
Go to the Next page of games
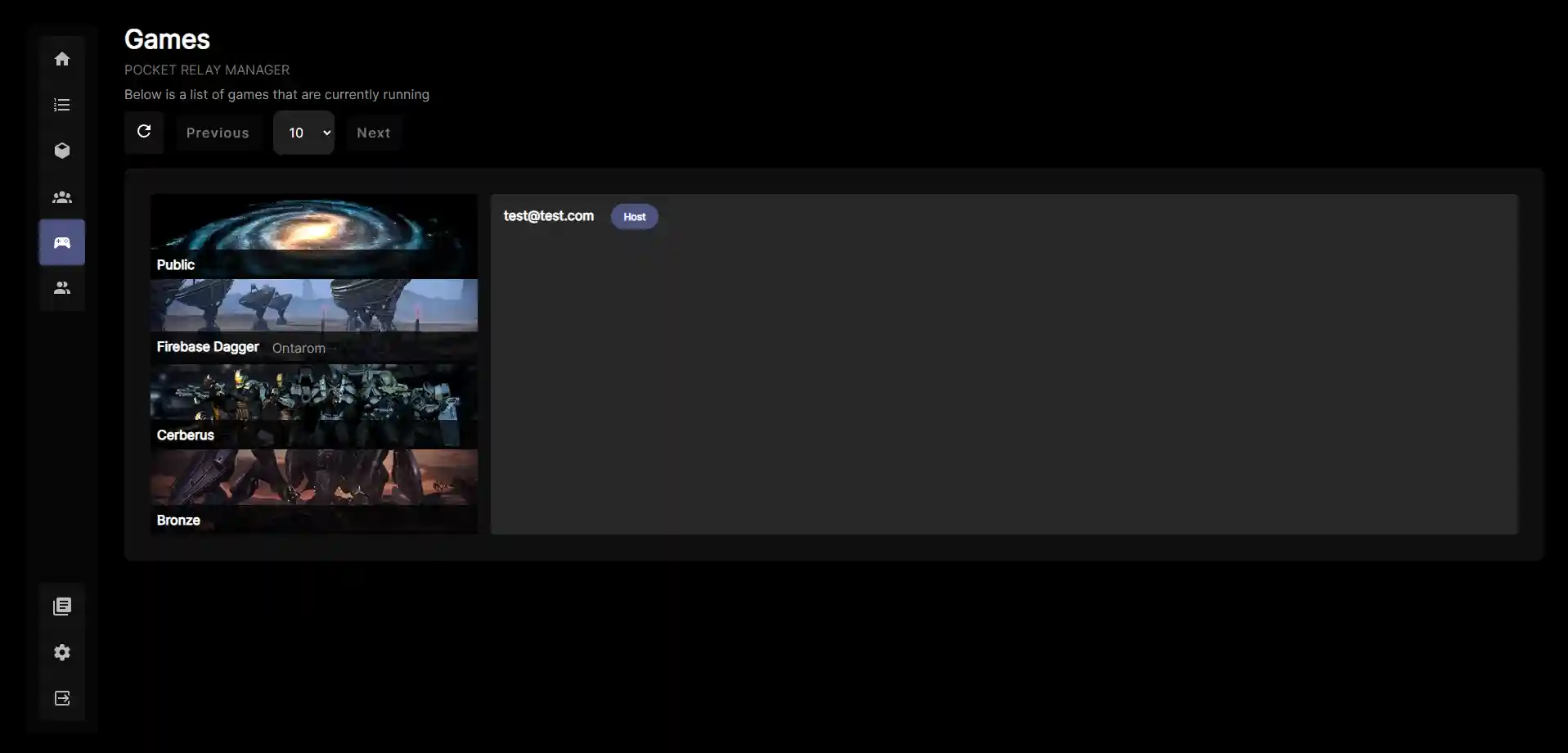pyautogui.click(x=374, y=133)
